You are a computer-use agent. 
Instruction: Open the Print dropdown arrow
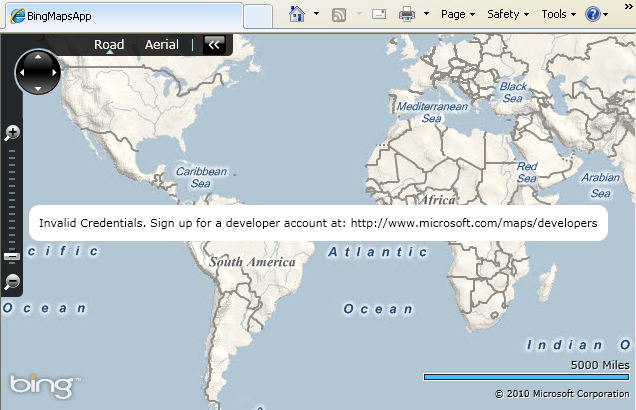[x=426, y=14]
